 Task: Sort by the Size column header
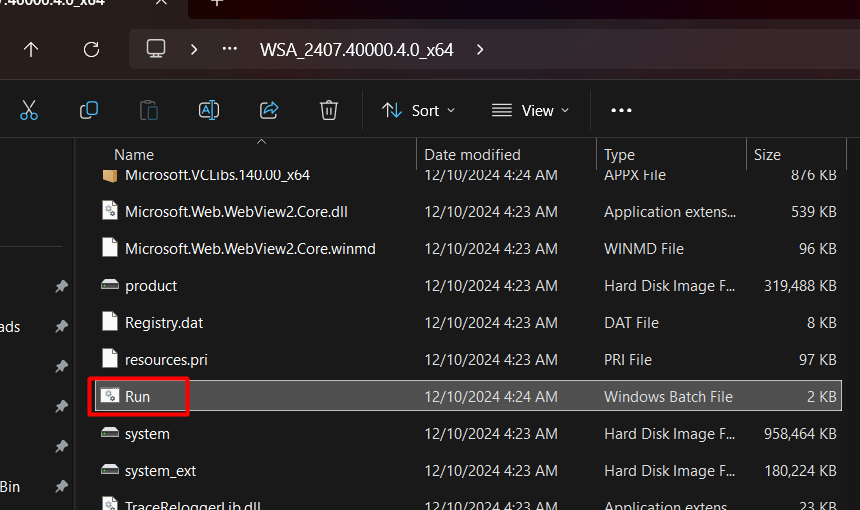click(x=767, y=155)
